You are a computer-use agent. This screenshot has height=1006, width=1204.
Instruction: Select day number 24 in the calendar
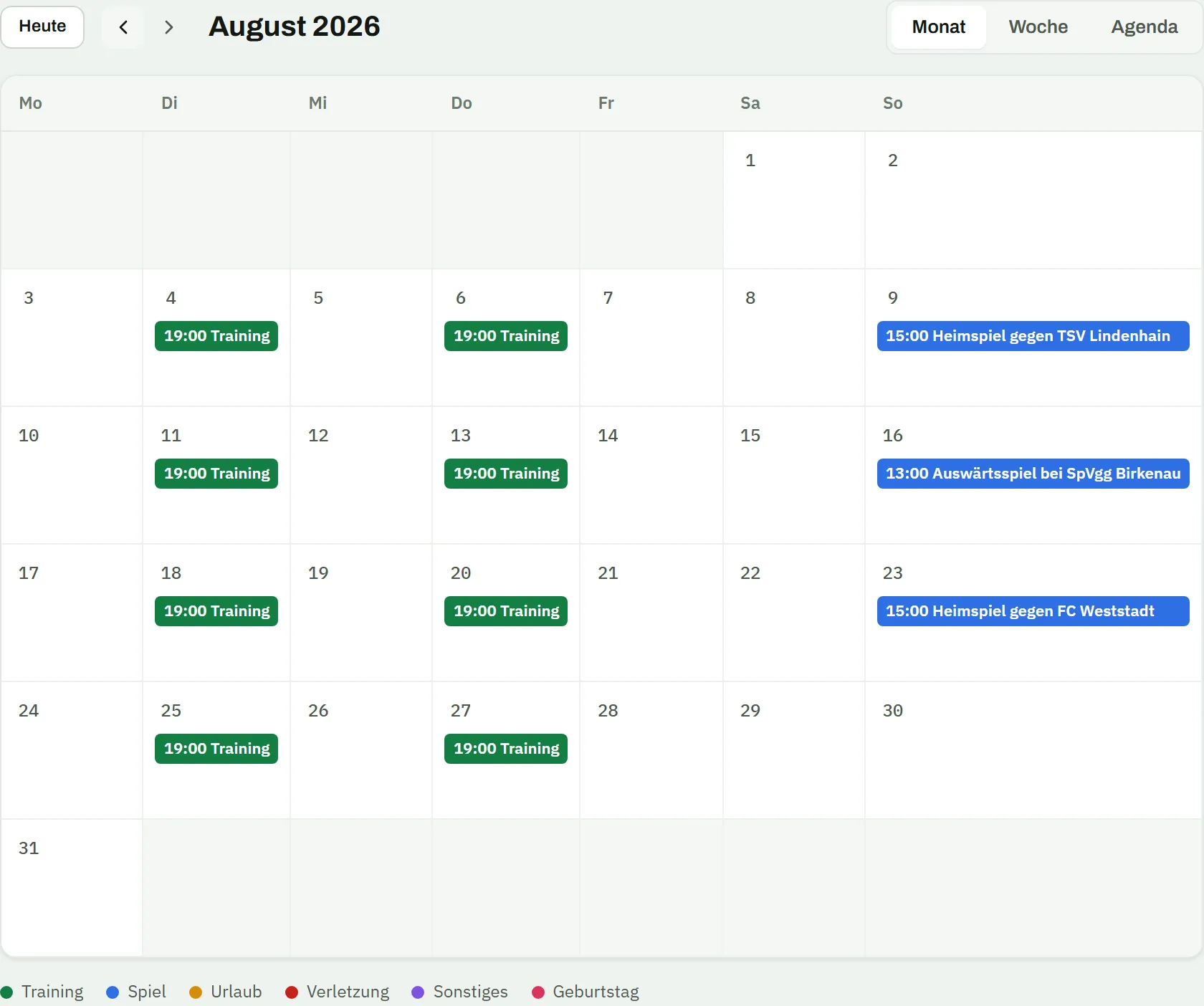pyautogui.click(x=29, y=711)
